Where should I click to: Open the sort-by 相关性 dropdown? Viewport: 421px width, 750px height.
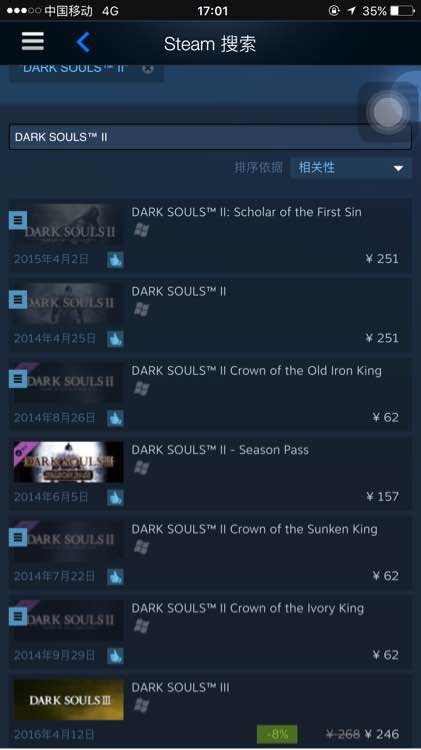351,168
